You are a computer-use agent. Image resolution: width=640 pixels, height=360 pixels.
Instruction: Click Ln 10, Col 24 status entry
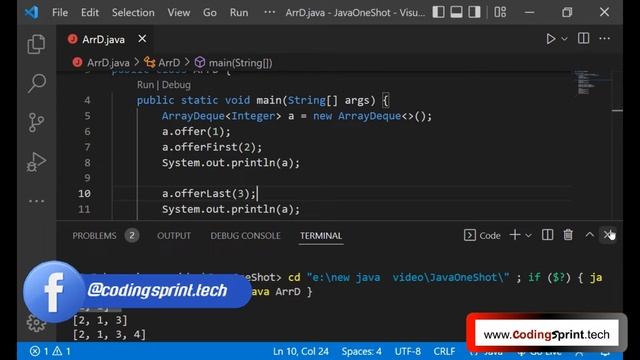pos(301,351)
